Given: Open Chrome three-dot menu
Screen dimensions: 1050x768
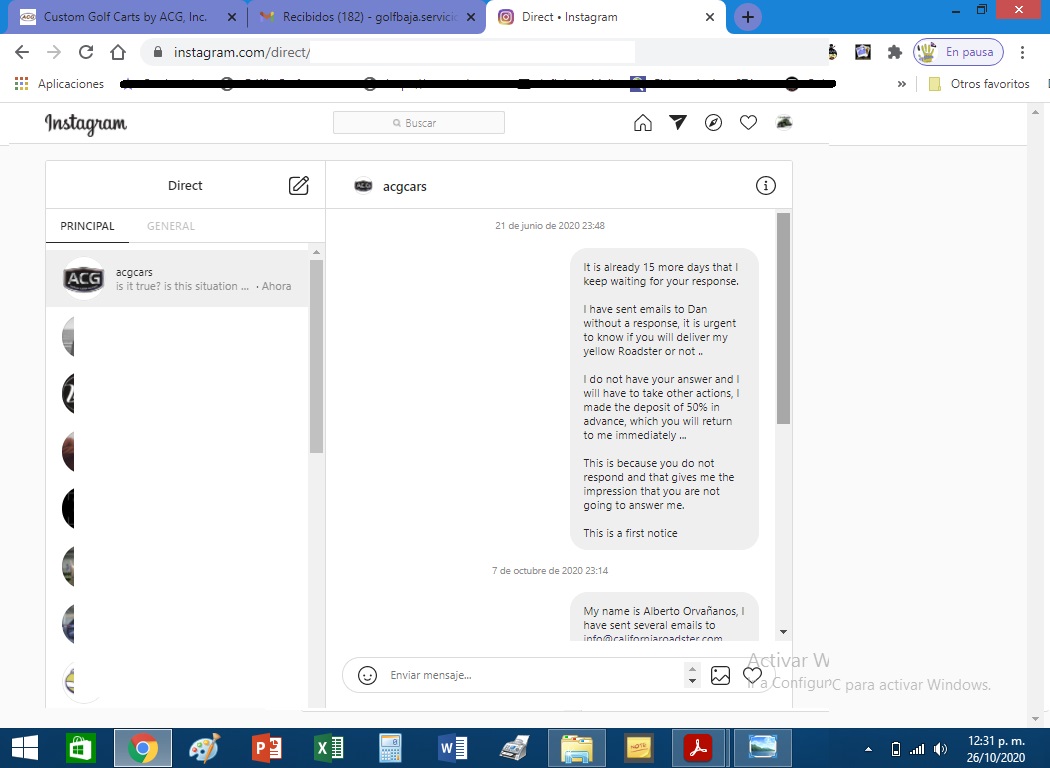Looking at the screenshot, I should 1022,52.
